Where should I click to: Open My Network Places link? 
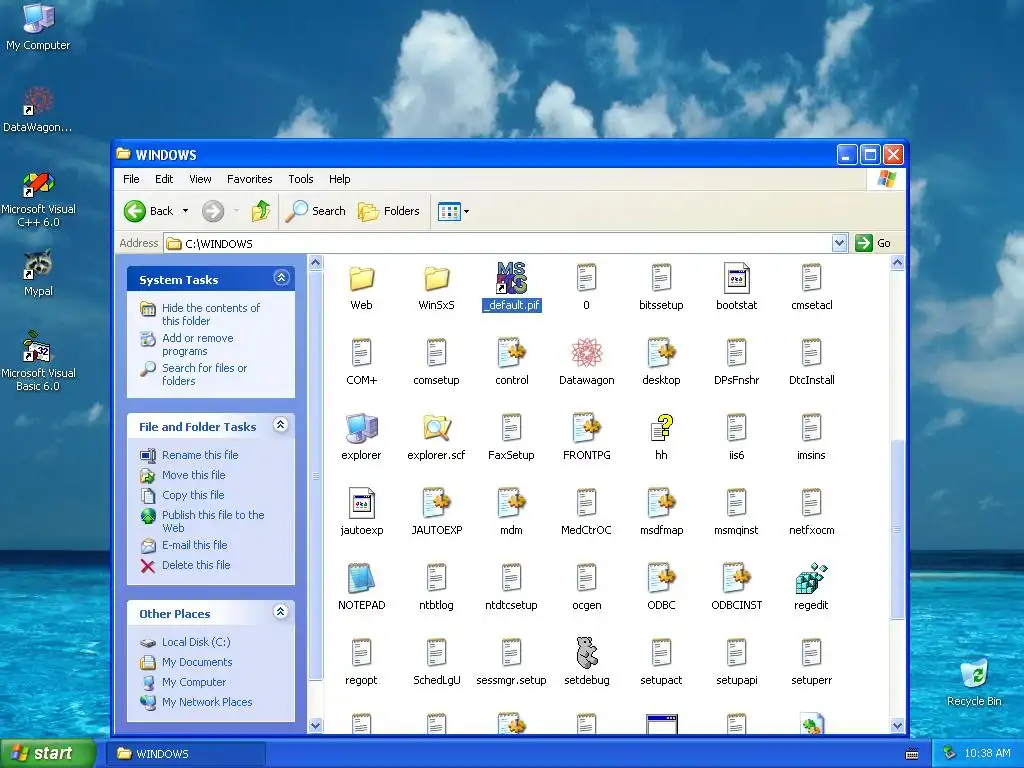coord(207,702)
